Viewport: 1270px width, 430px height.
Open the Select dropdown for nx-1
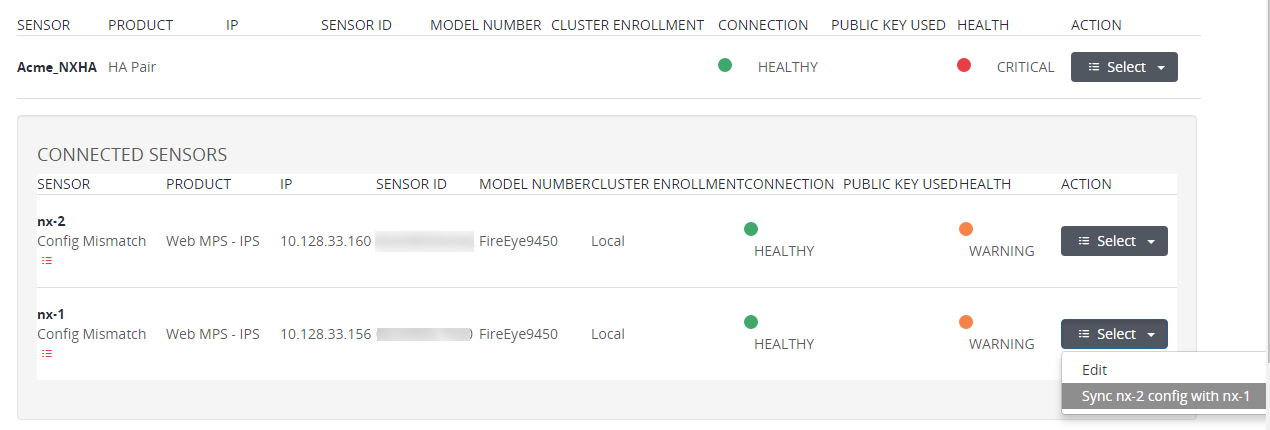[1114, 334]
